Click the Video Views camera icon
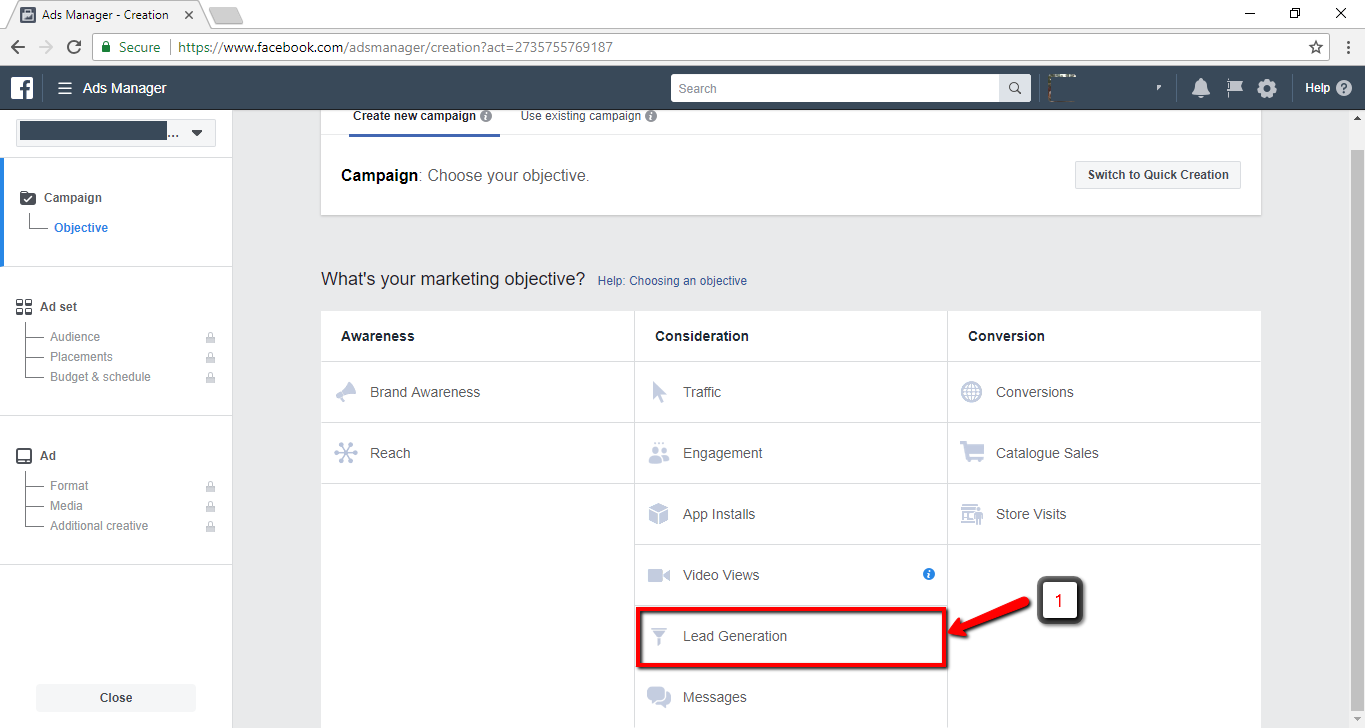 pyautogui.click(x=659, y=575)
